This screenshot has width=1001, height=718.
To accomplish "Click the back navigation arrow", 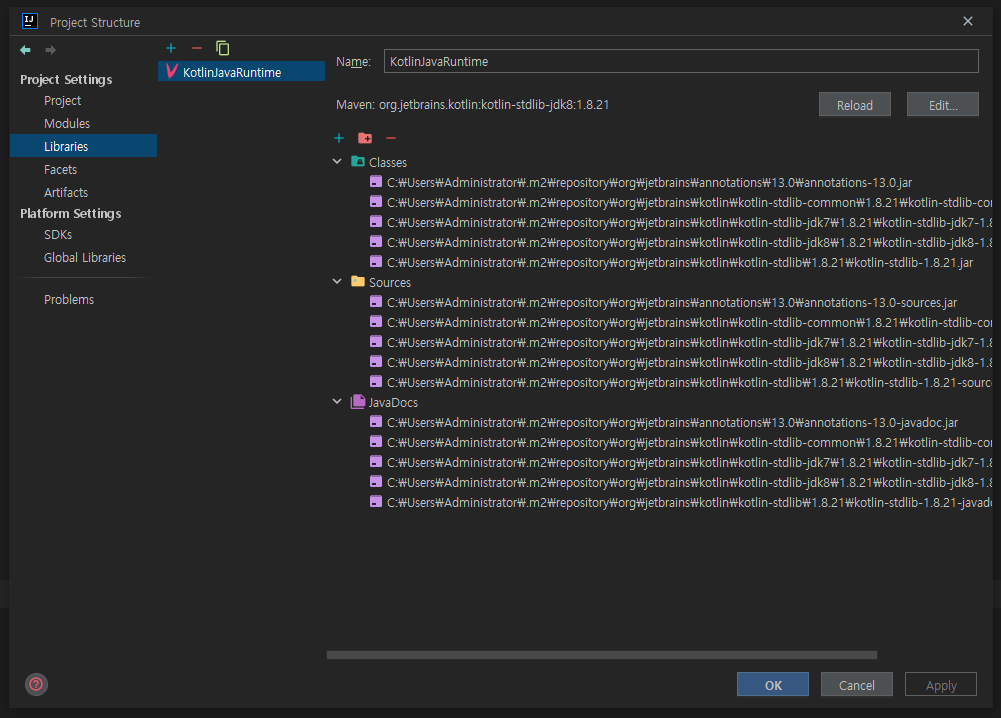I will pos(26,50).
